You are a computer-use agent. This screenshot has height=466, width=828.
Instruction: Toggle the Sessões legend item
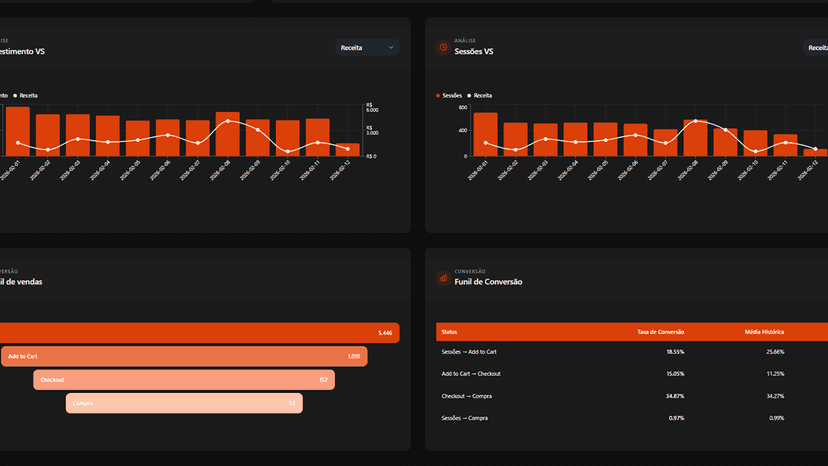click(449, 96)
